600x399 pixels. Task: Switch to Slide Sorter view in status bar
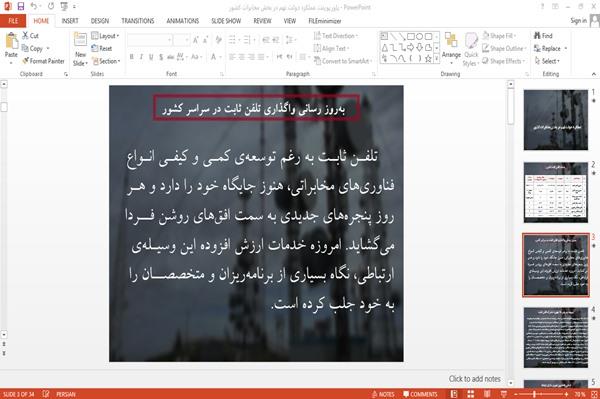471,394
